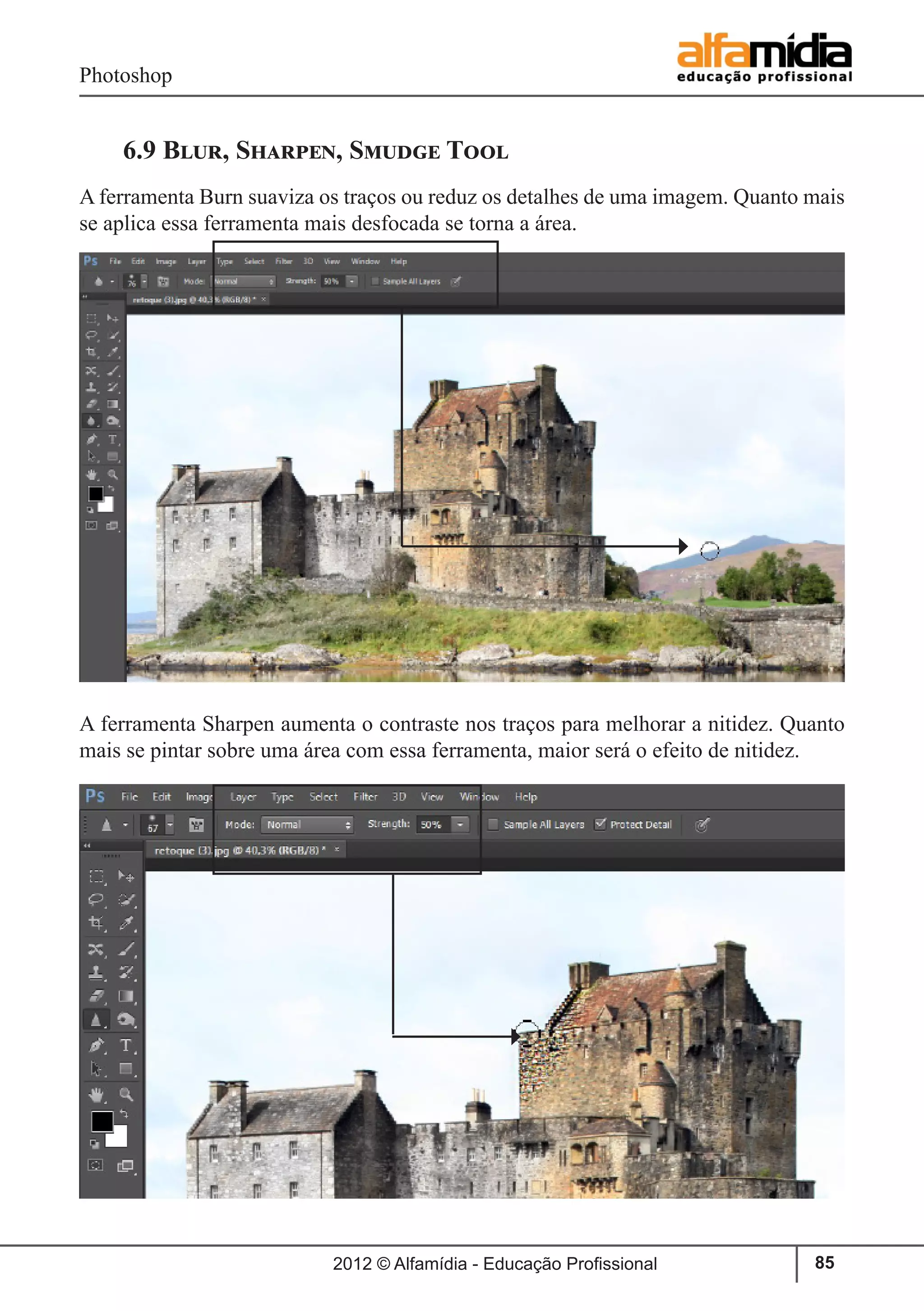Select Type tool in lower Photoshop toolbox
Screen dimensions: 924x1311
point(125,1045)
